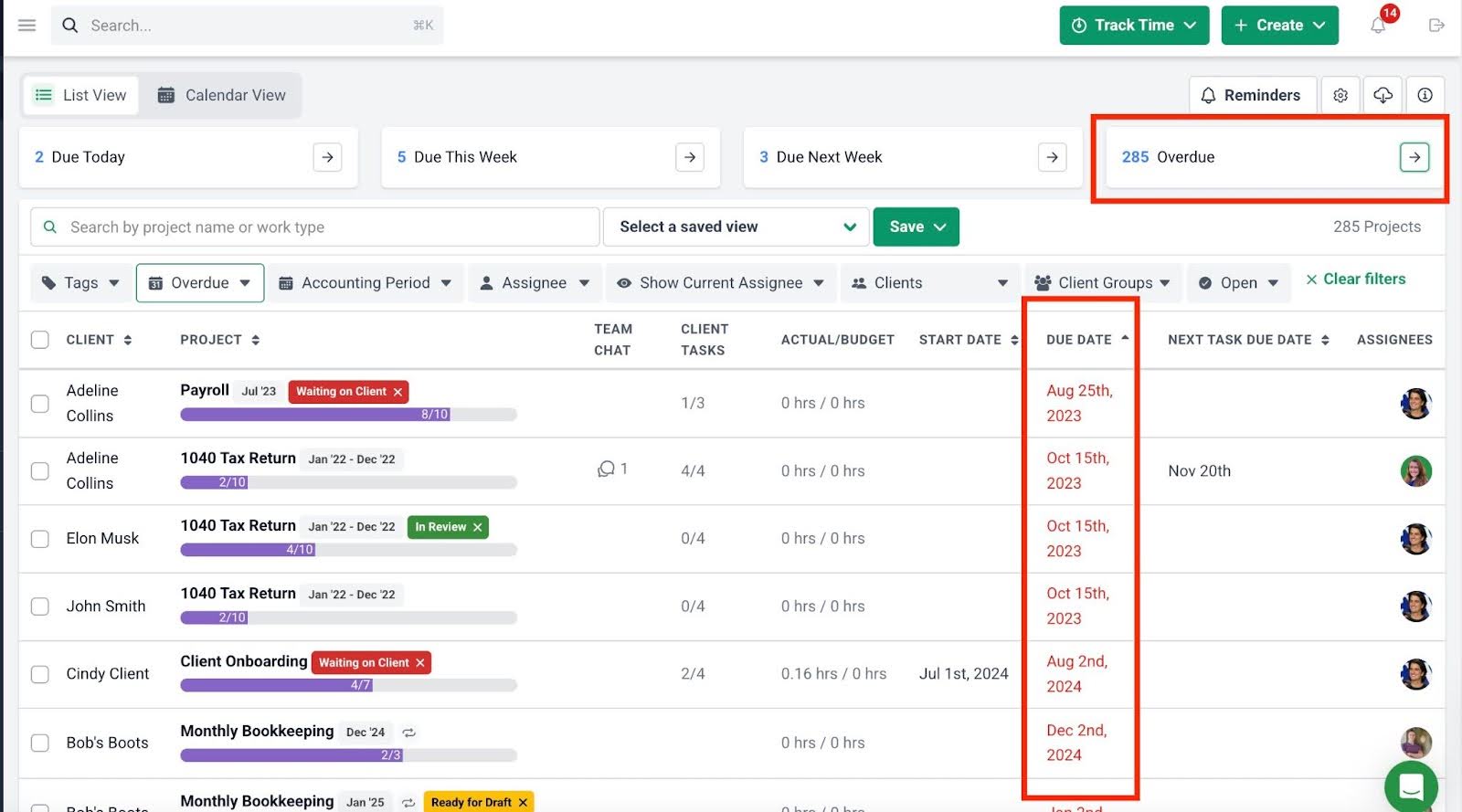Expand the Track Time dropdown
Image resolution: width=1462 pixels, height=812 pixels.
[1134, 26]
